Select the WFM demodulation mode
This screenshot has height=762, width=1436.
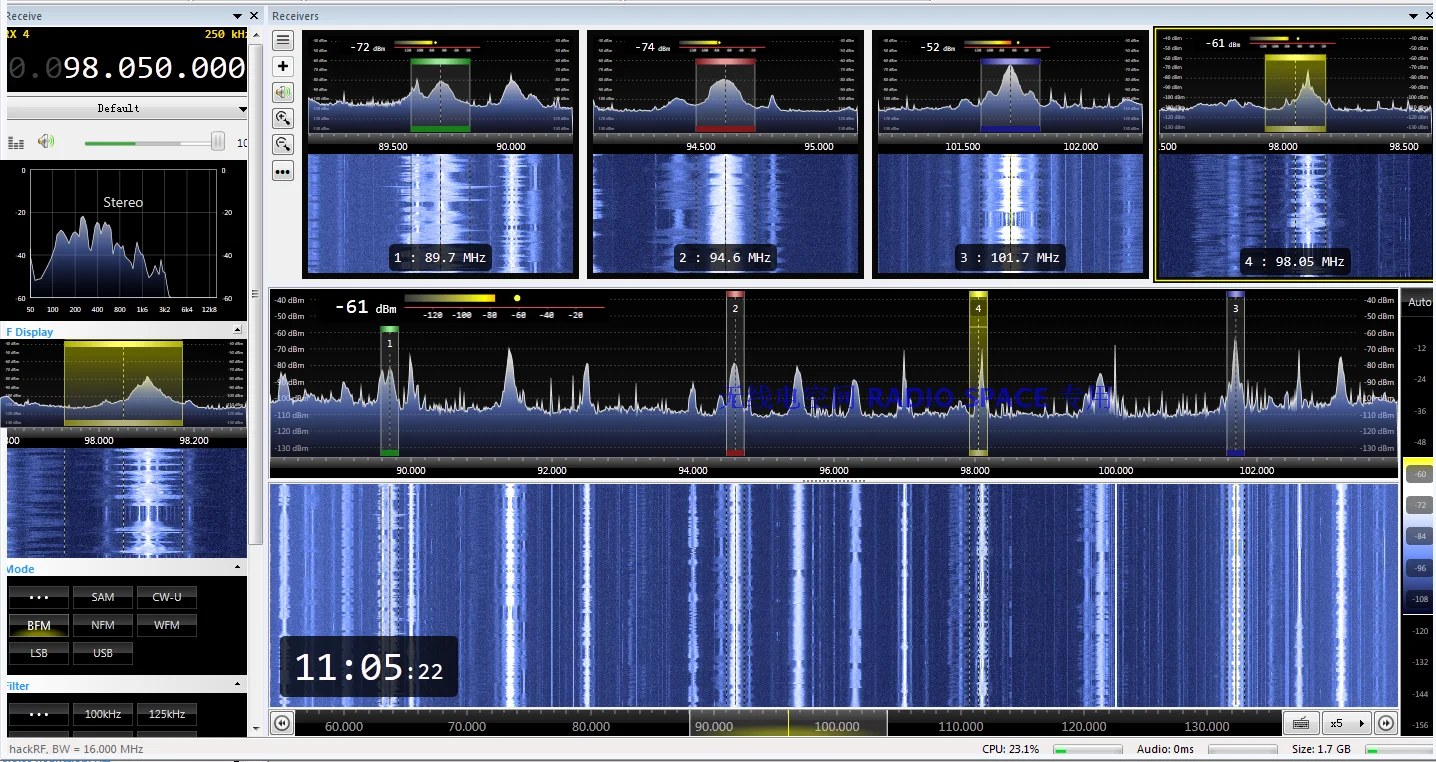coord(167,625)
